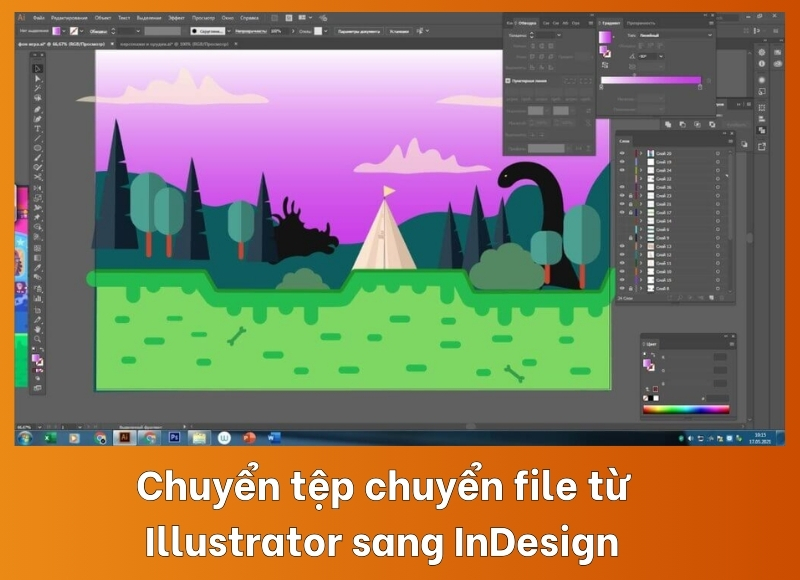The height and width of the screenshot is (580, 800).
Task: Select the Type tool in the left toolbar
Action: pyautogui.click(x=37, y=130)
